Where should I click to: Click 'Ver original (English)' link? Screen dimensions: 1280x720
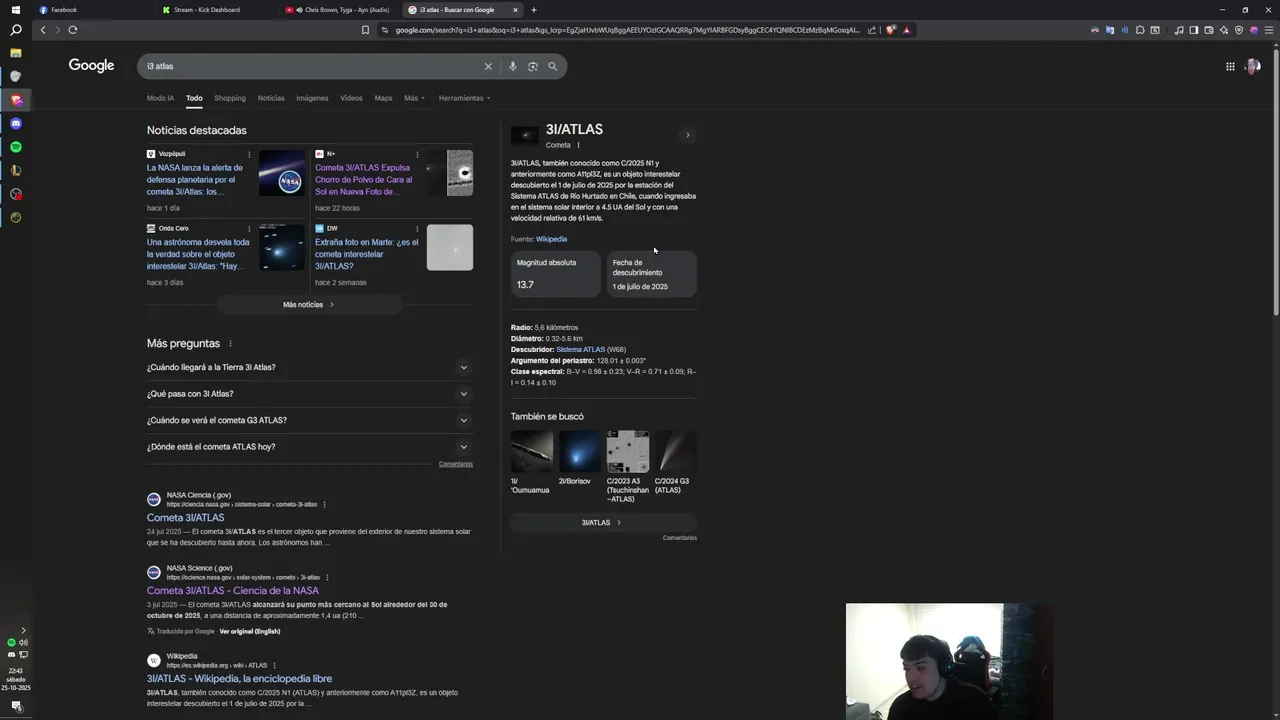click(250, 632)
